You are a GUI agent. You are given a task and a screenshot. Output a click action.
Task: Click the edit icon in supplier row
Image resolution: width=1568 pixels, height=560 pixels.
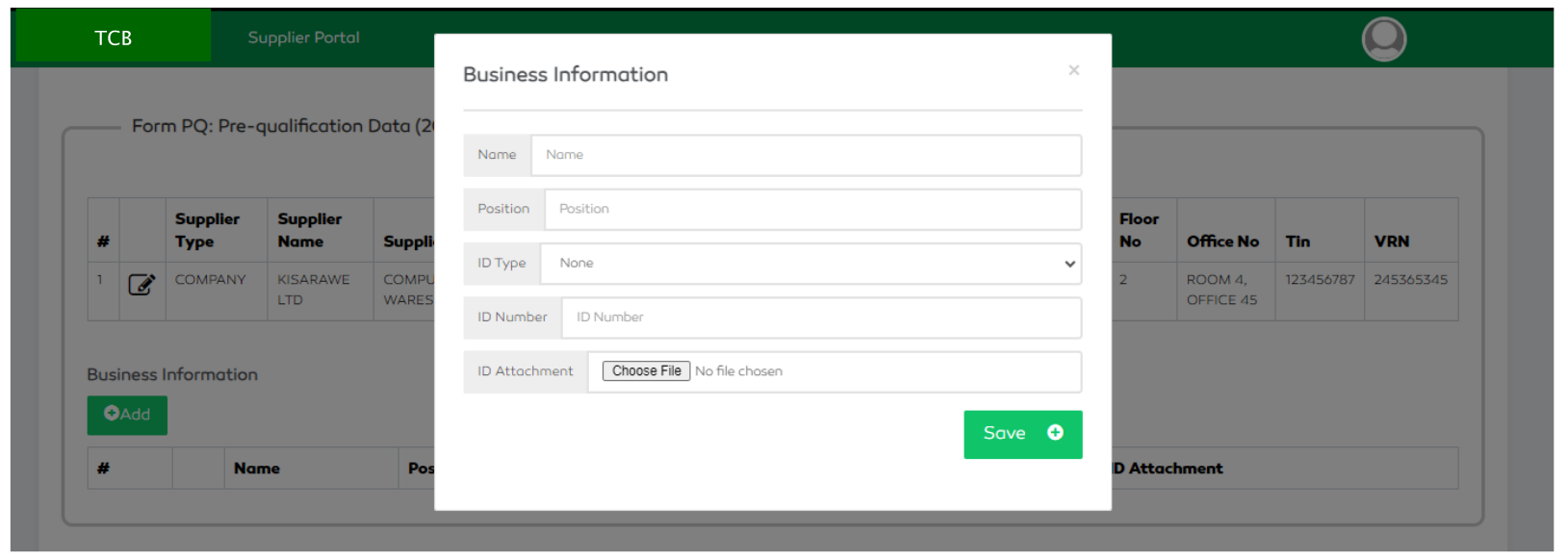point(141,285)
